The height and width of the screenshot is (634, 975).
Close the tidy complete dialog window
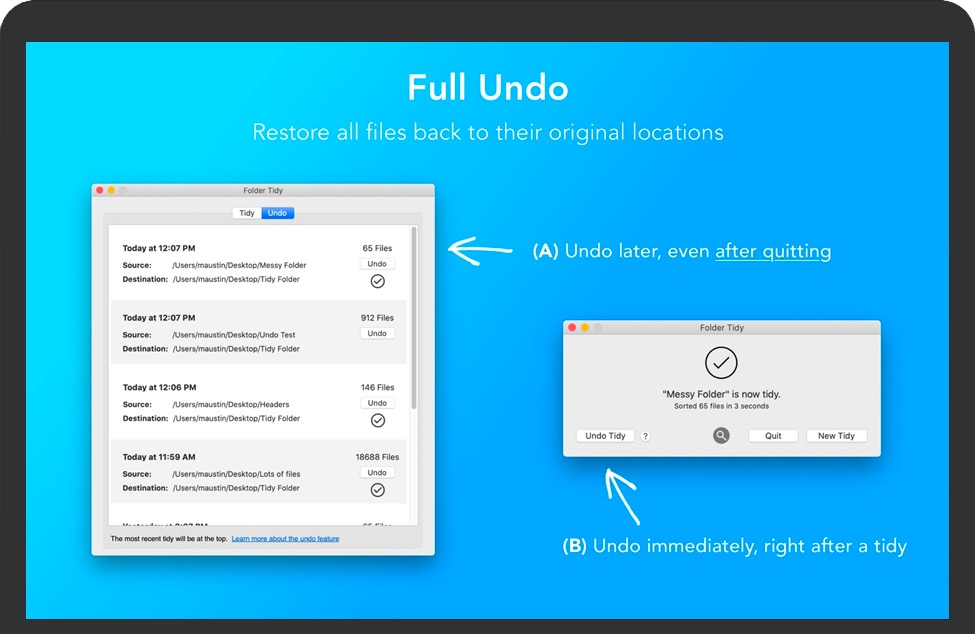click(572, 328)
